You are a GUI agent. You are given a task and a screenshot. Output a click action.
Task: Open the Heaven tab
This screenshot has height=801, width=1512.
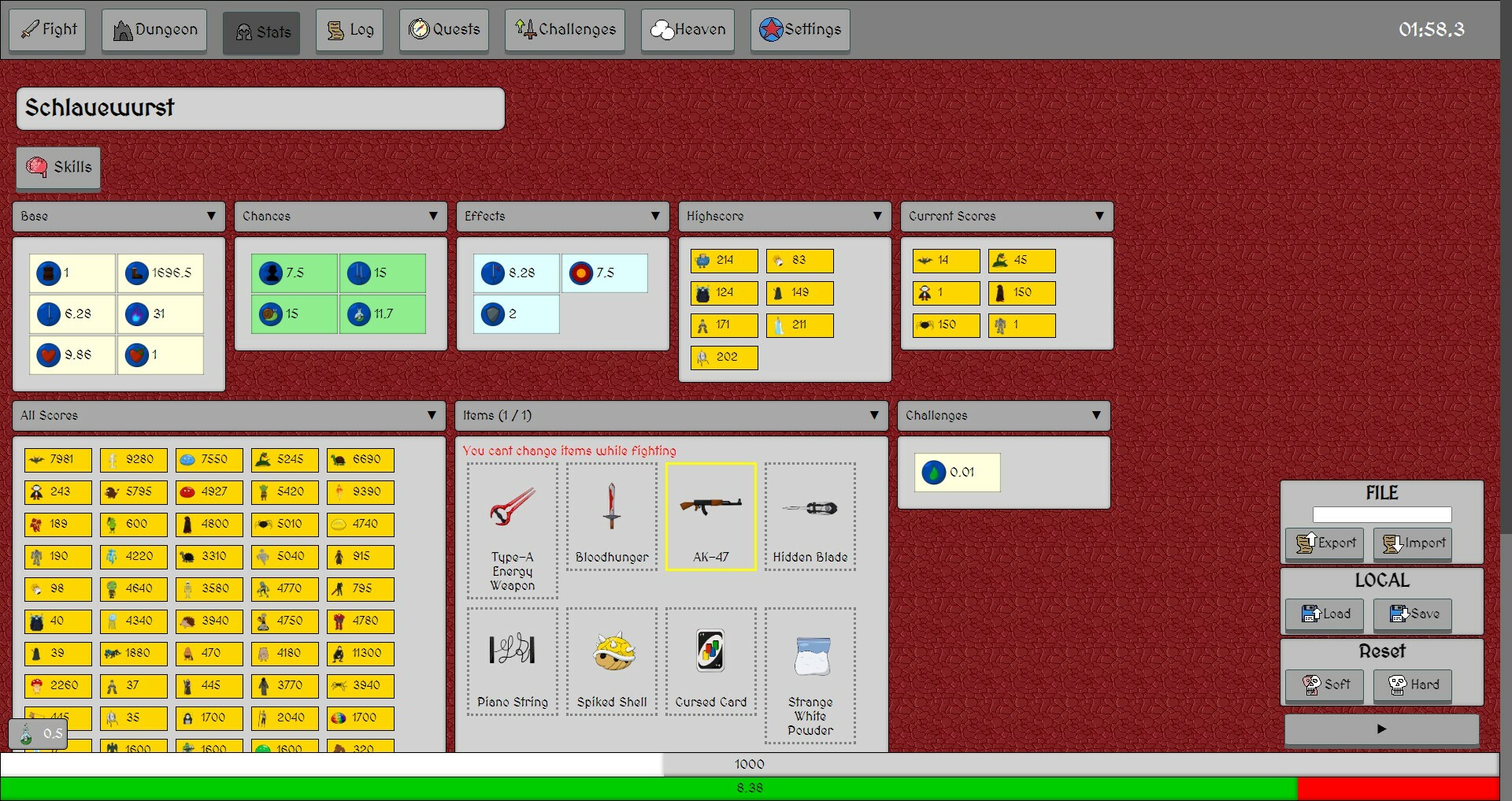(687, 29)
